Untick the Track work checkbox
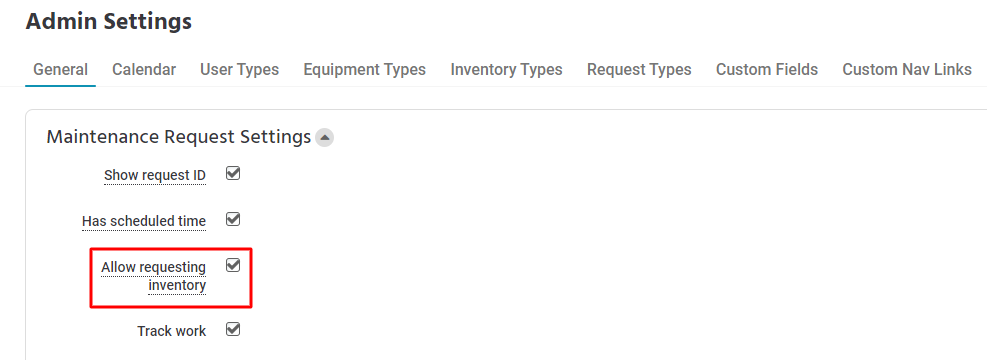987x360 pixels. coord(233,329)
